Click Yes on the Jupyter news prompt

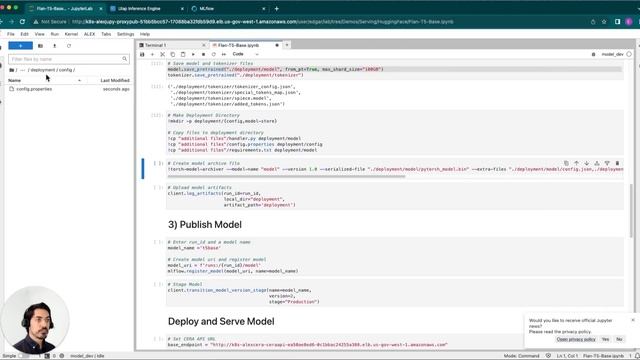605,339
